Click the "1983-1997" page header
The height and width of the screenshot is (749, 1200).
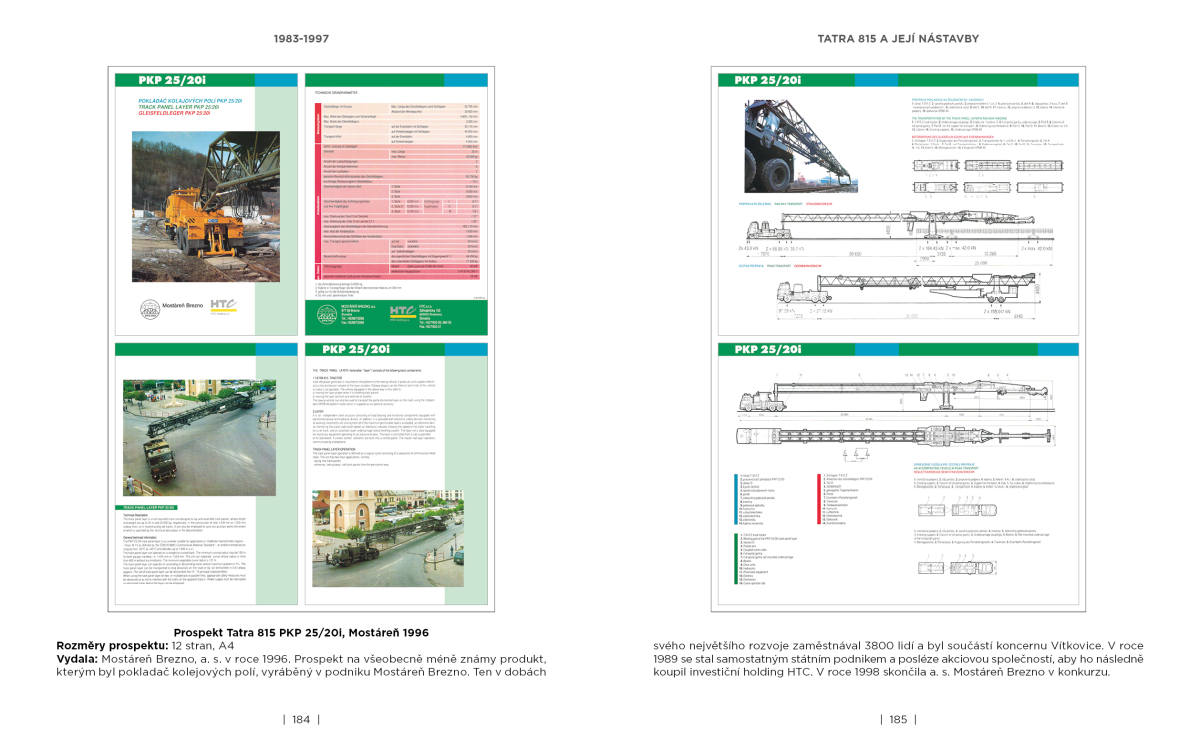click(x=301, y=39)
